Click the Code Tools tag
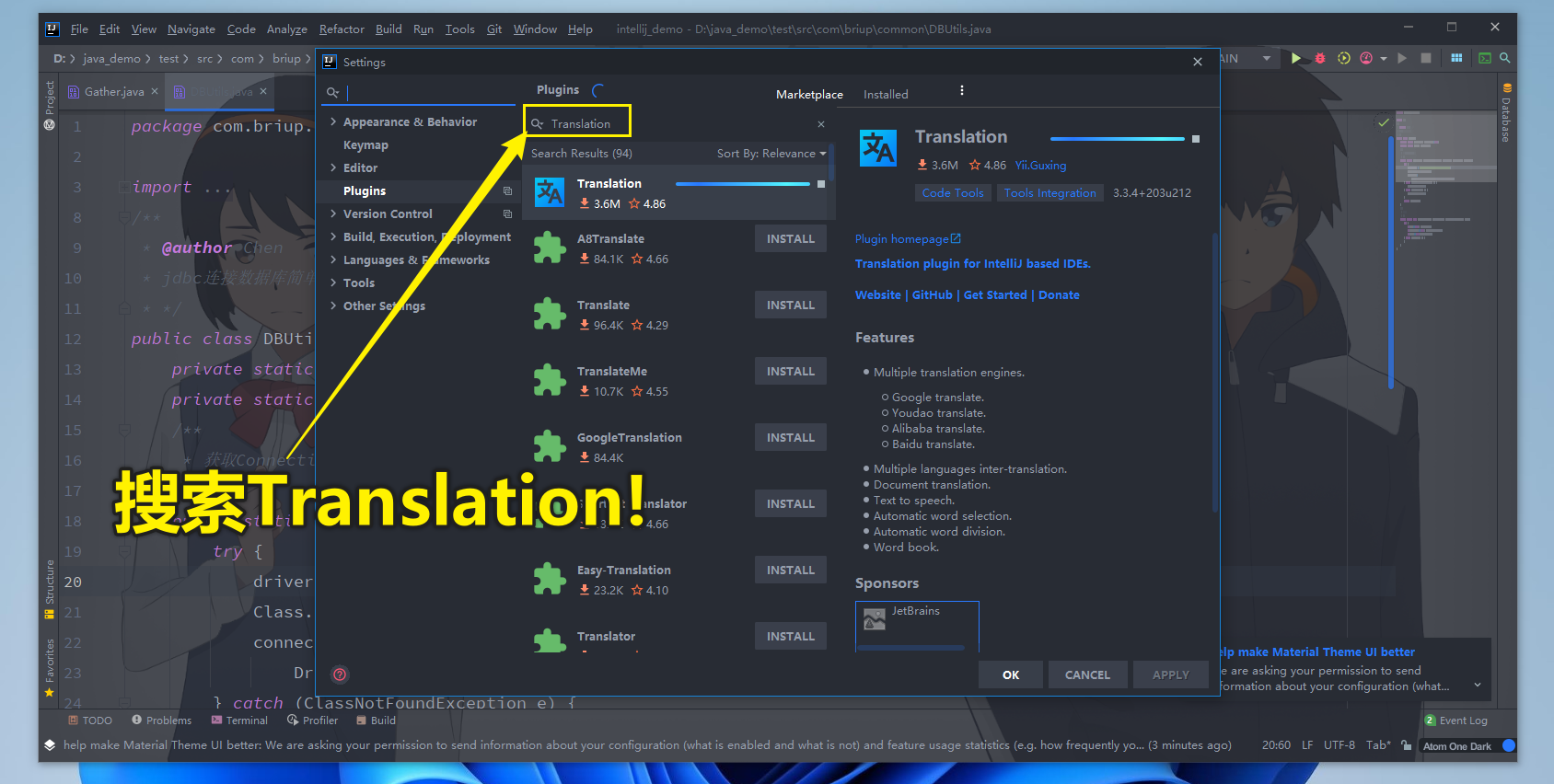The image size is (1554, 784). coord(953,193)
